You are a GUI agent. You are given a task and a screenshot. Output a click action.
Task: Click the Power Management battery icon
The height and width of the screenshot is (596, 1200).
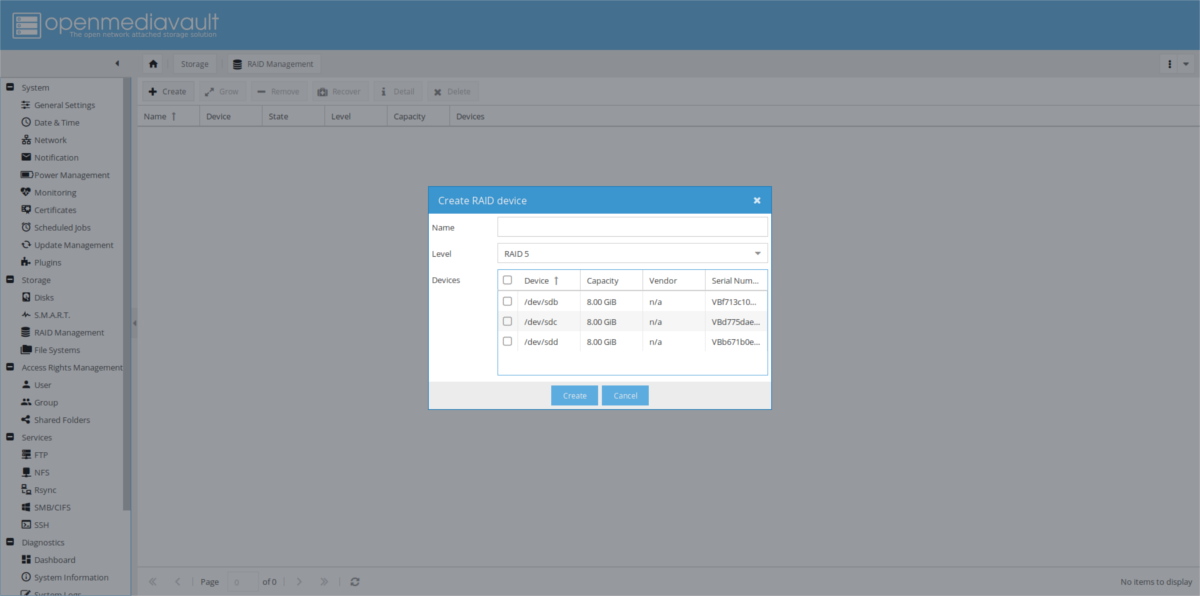[26, 175]
